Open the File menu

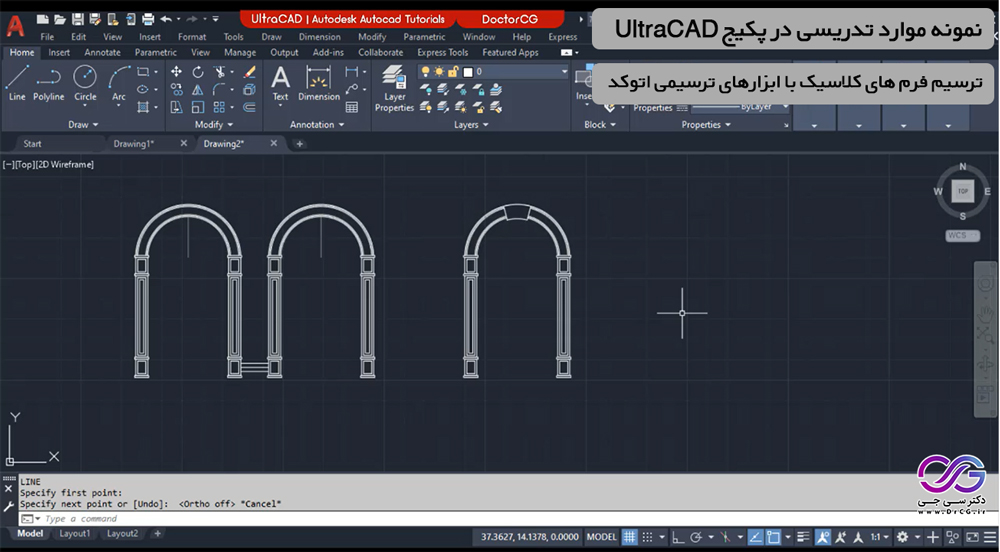point(47,36)
